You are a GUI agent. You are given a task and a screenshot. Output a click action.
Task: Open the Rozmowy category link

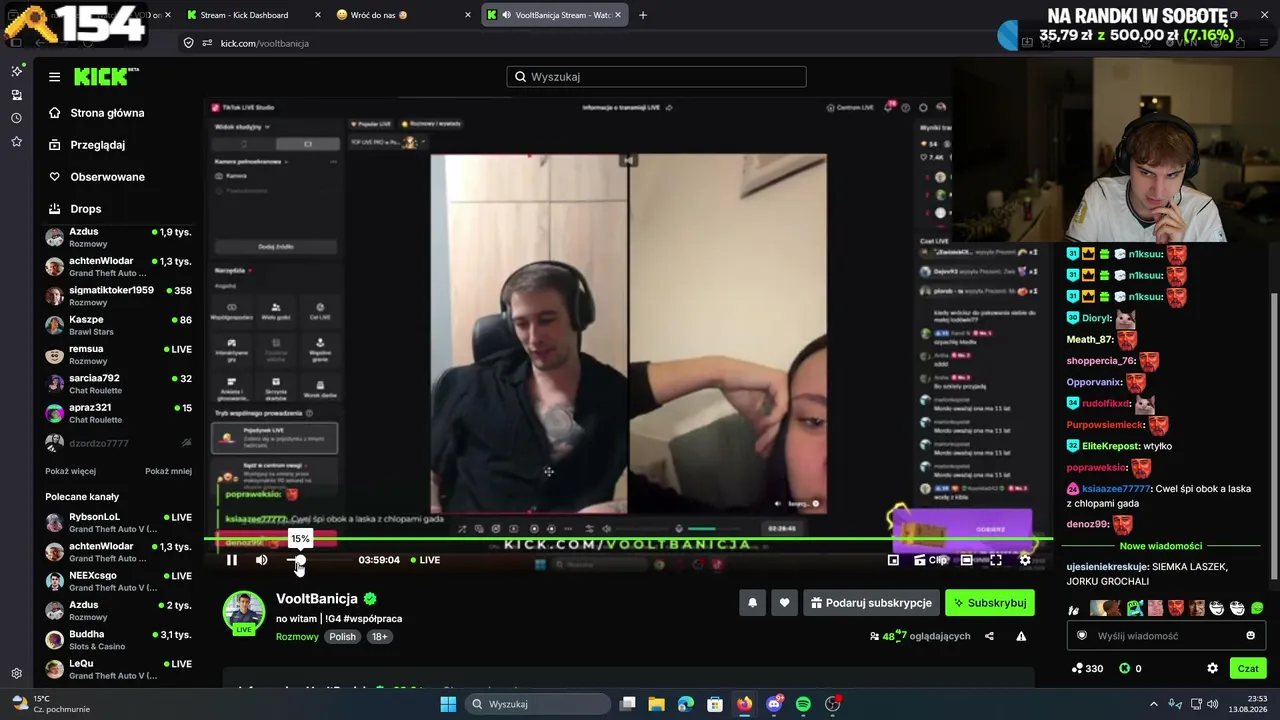(x=297, y=637)
